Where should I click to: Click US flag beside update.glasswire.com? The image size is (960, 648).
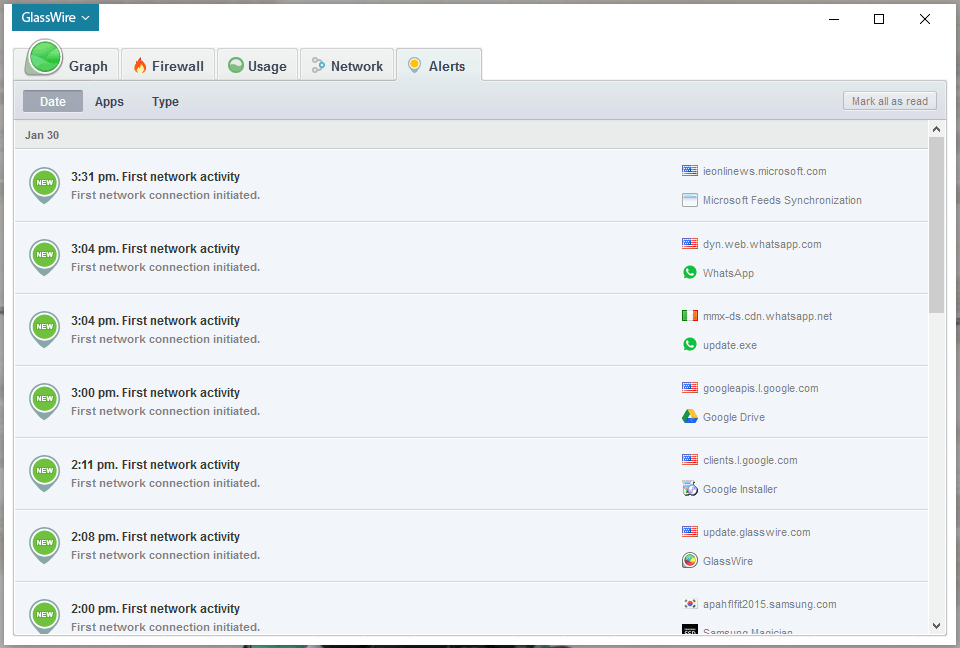coord(690,531)
